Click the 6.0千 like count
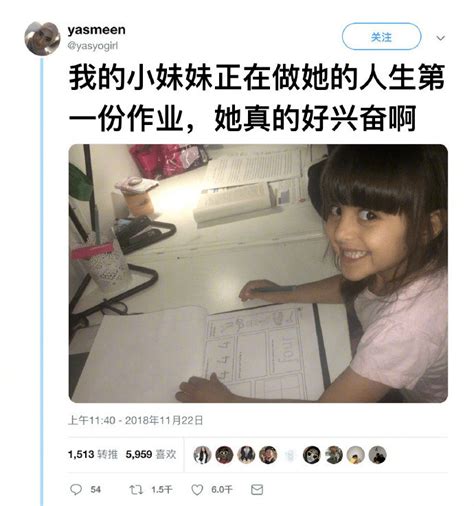 coord(221,490)
